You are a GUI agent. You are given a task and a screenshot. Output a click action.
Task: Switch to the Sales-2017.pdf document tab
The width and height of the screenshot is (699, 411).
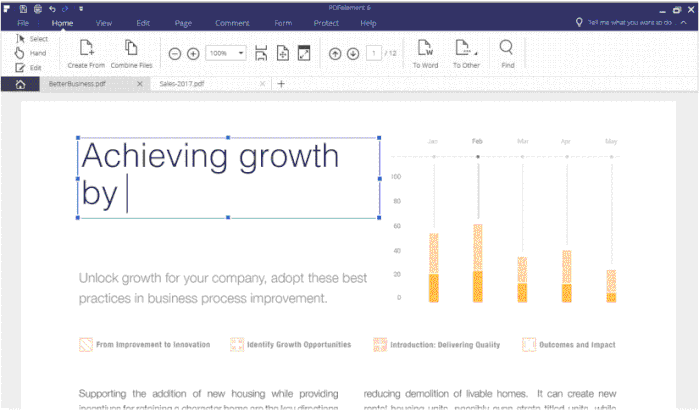click(x=182, y=84)
